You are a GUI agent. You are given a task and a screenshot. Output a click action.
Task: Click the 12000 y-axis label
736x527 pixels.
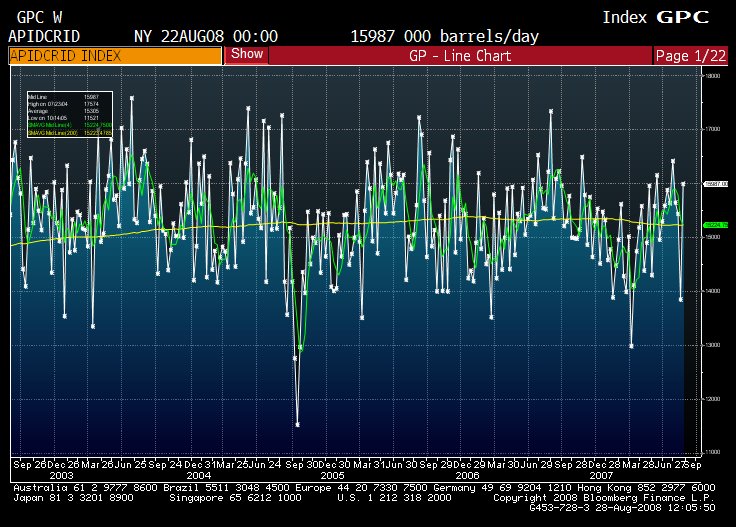click(713, 399)
